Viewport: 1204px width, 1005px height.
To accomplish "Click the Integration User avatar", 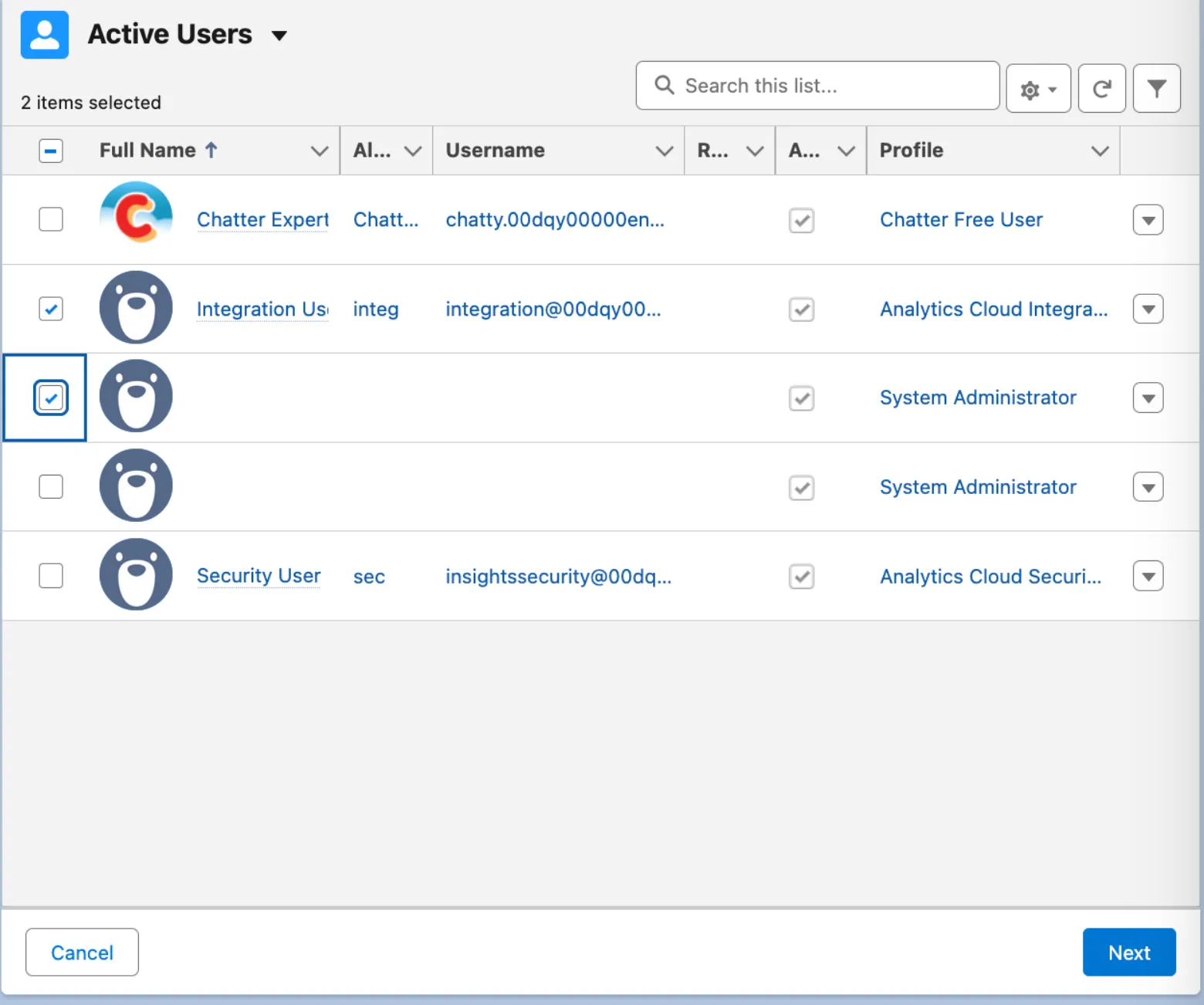I will click(x=136, y=307).
